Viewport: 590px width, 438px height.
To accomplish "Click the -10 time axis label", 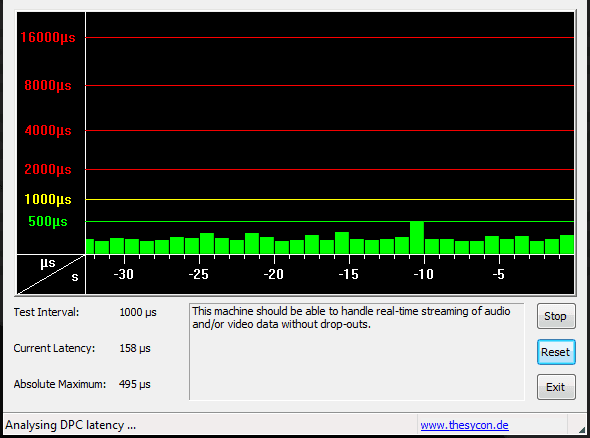I will (x=423, y=274).
